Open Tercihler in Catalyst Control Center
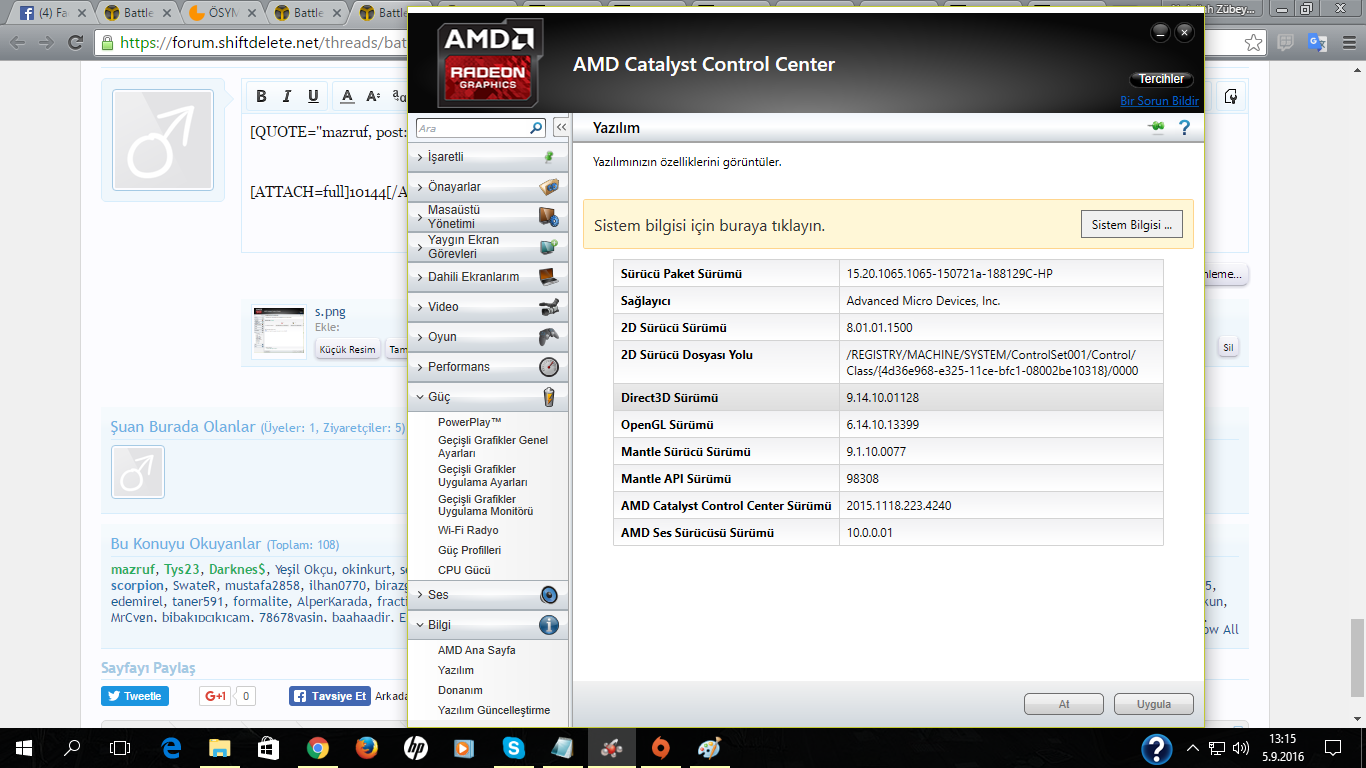 tap(1161, 79)
